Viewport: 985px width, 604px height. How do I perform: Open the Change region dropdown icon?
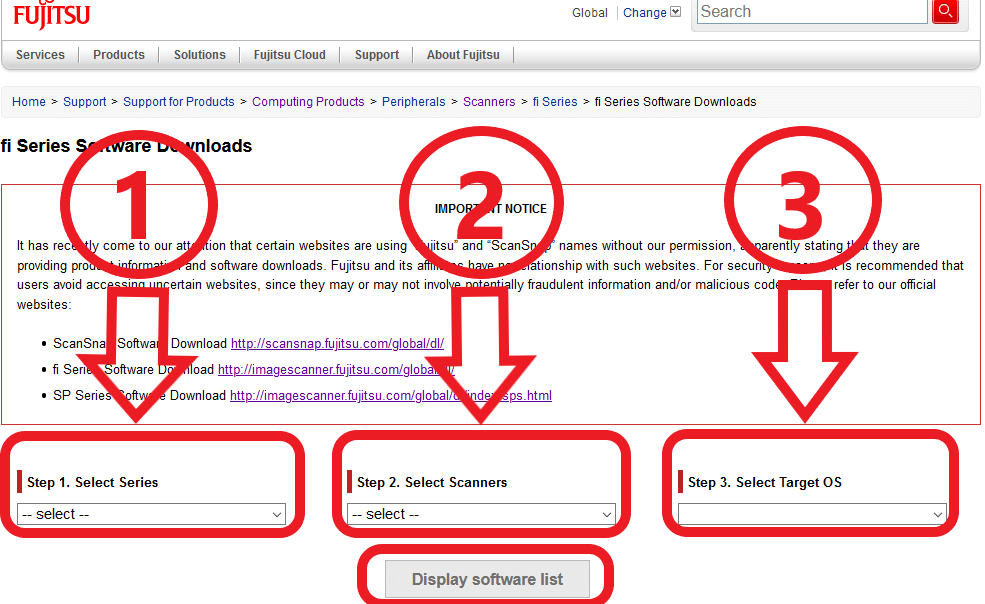[675, 12]
